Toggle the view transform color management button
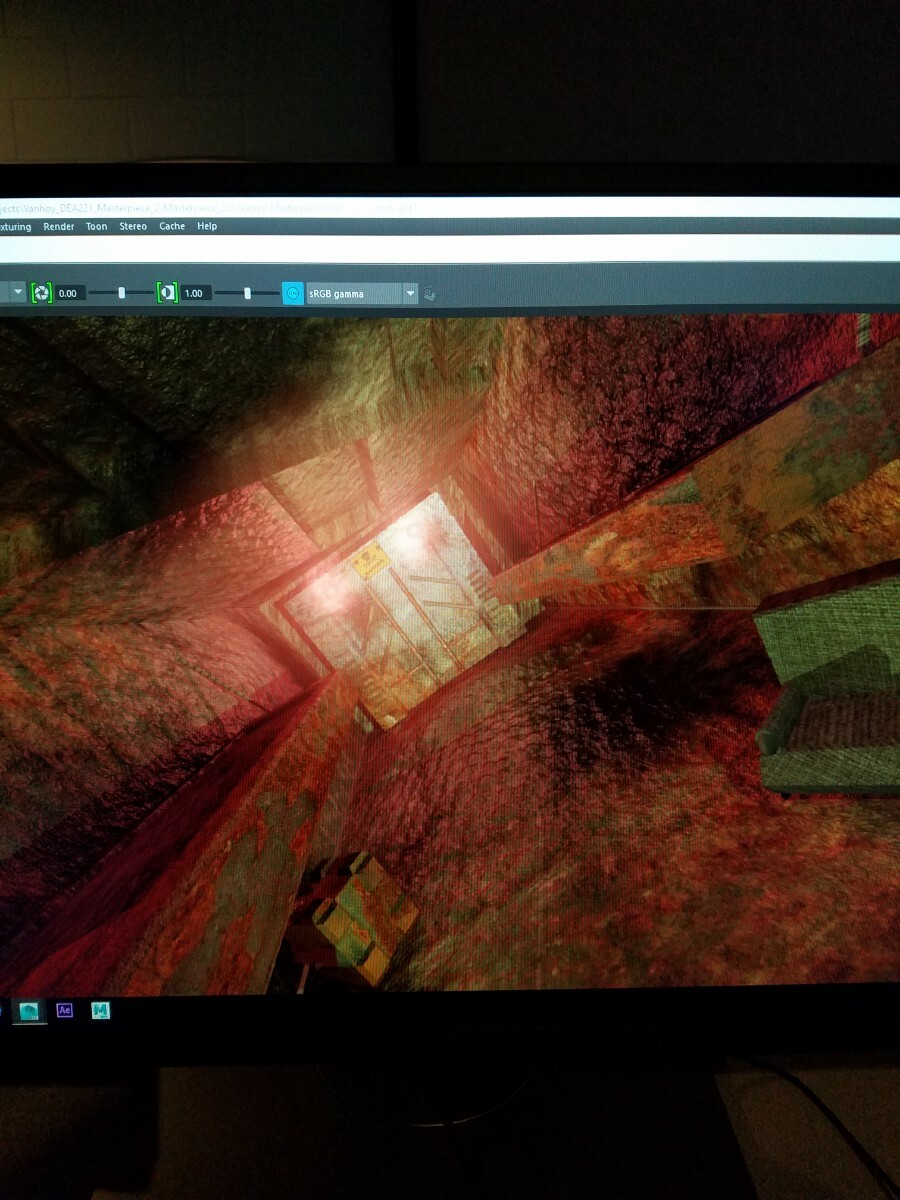The width and height of the screenshot is (900, 1200). [293, 293]
